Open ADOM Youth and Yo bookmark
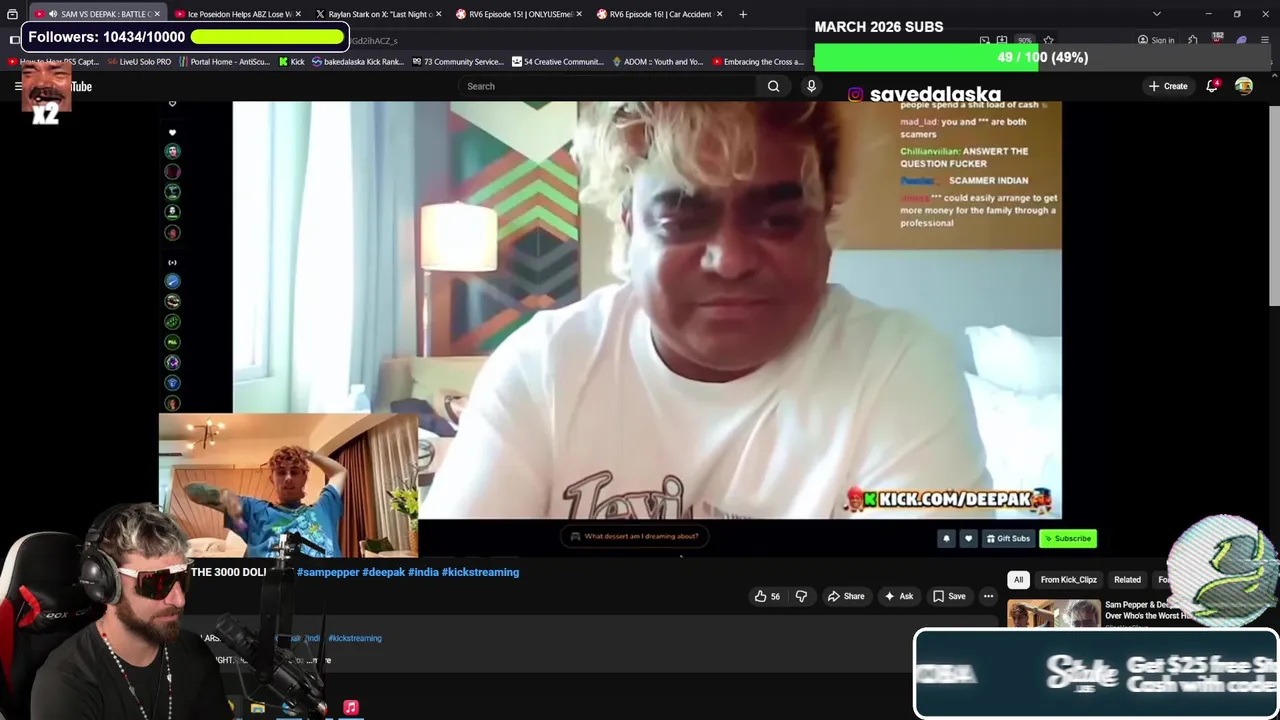 point(657,62)
